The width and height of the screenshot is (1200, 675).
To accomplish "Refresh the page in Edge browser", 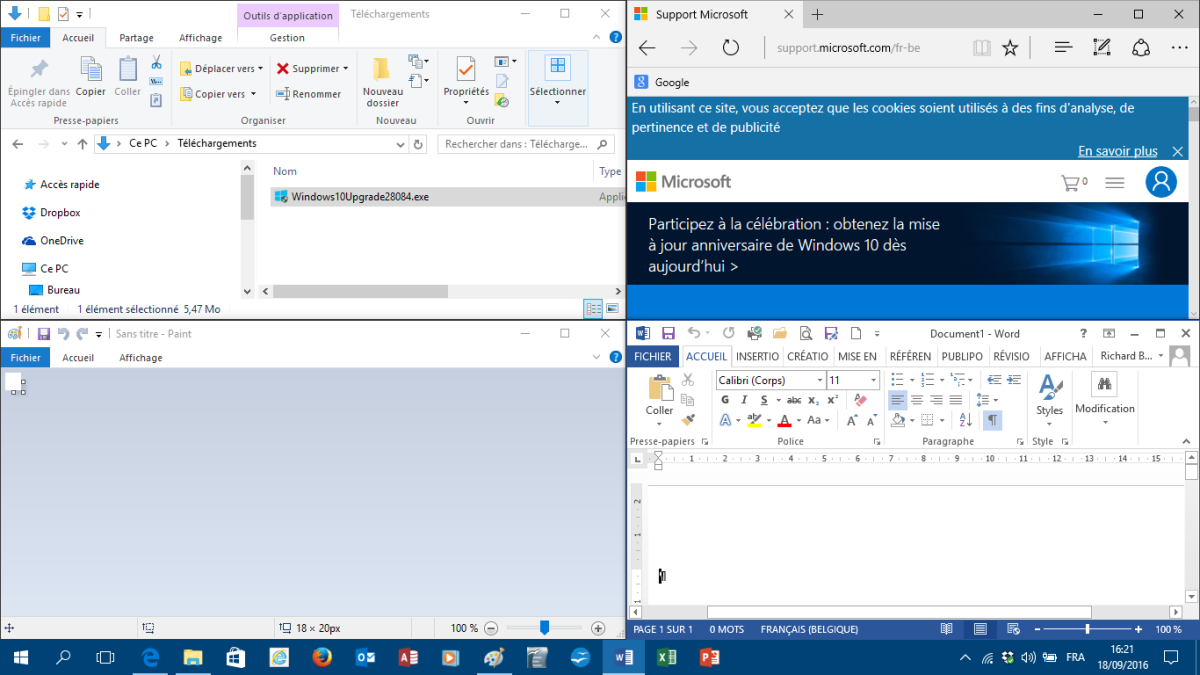I will [x=730, y=47].
